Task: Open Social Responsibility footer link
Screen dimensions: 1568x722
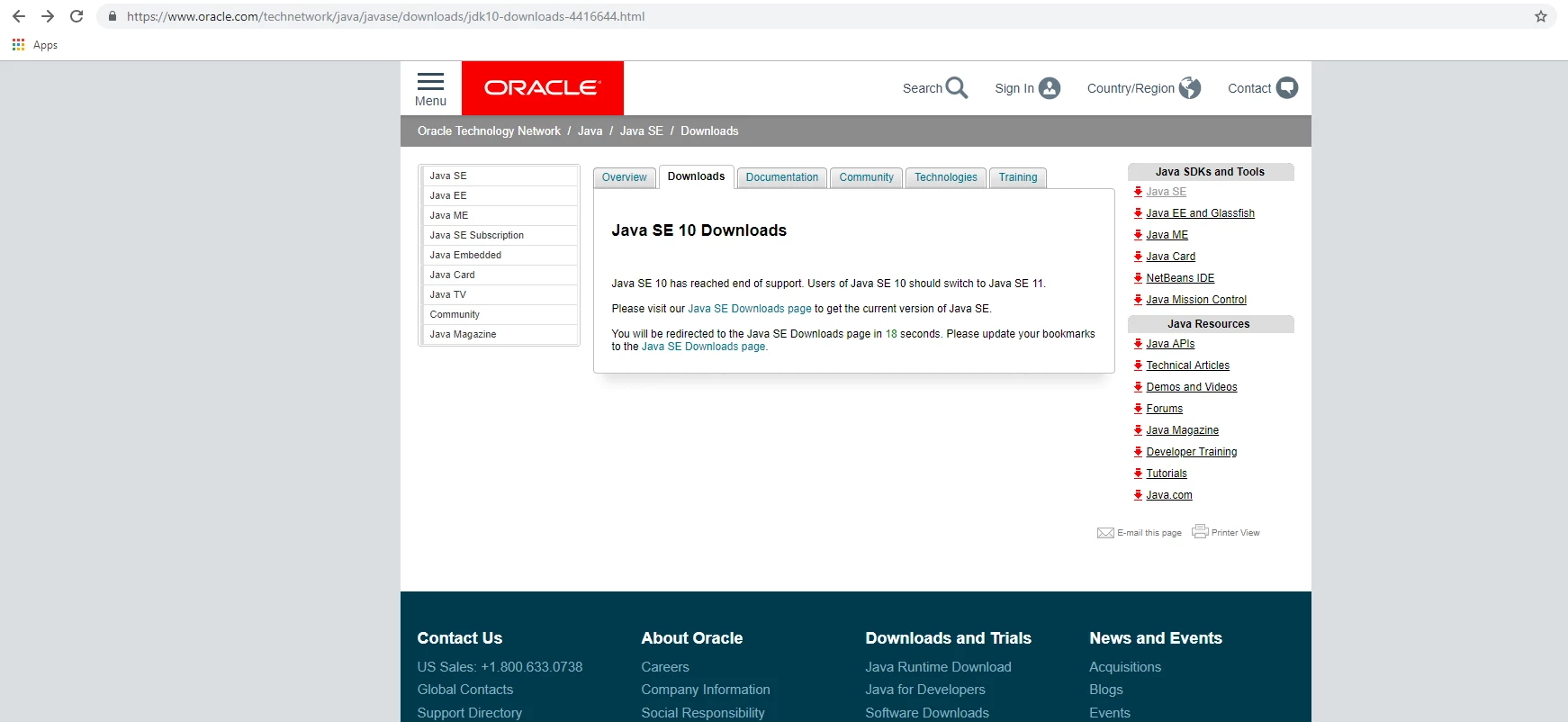Action: point(703,713)
